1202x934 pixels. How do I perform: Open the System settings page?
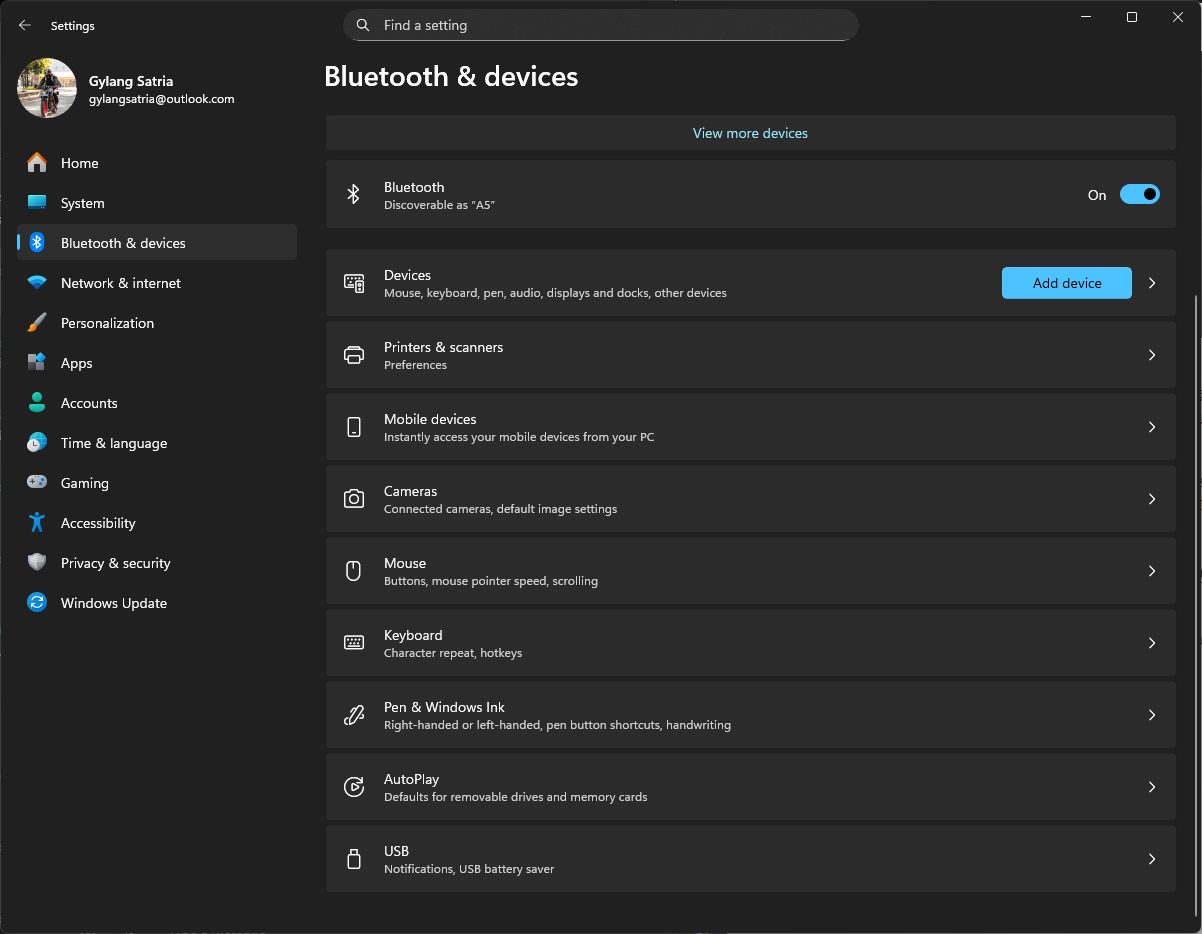tap(82, 203)
